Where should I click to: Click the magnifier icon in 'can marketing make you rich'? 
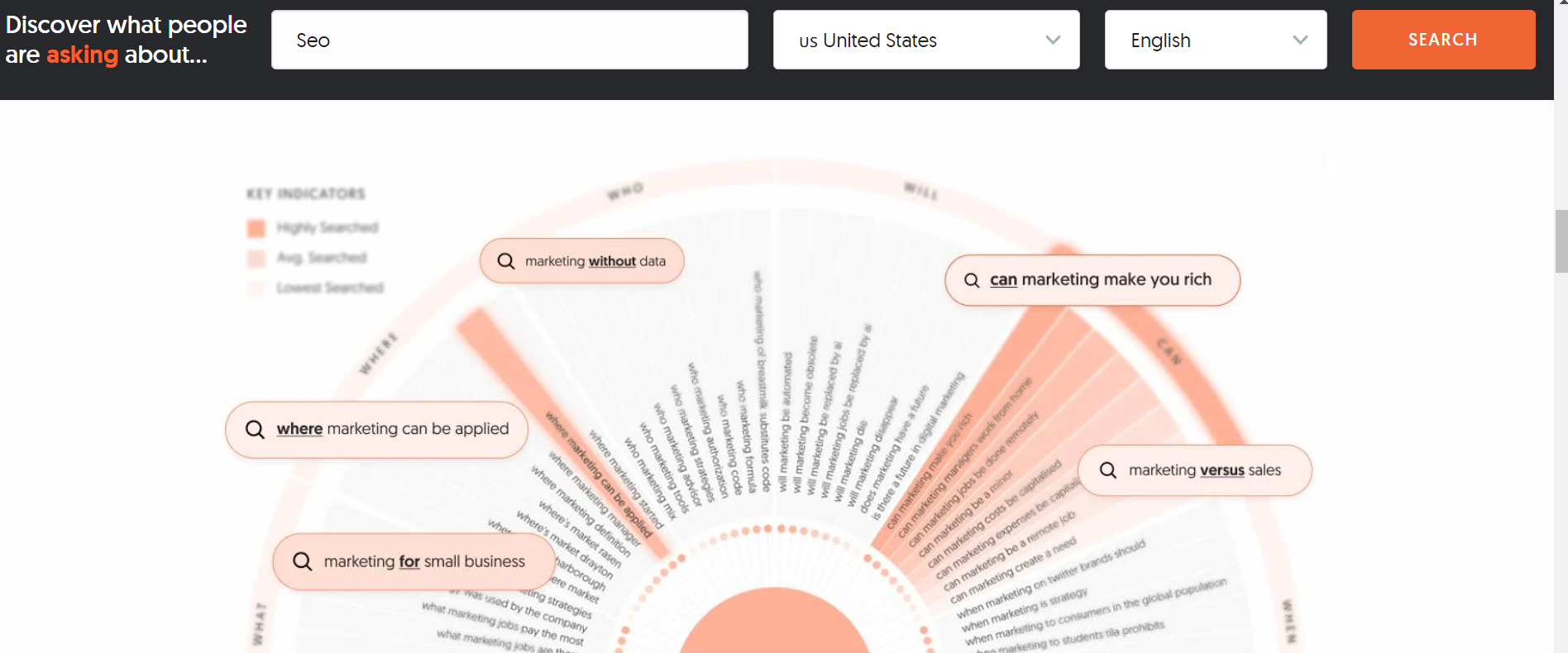(972, 280)
